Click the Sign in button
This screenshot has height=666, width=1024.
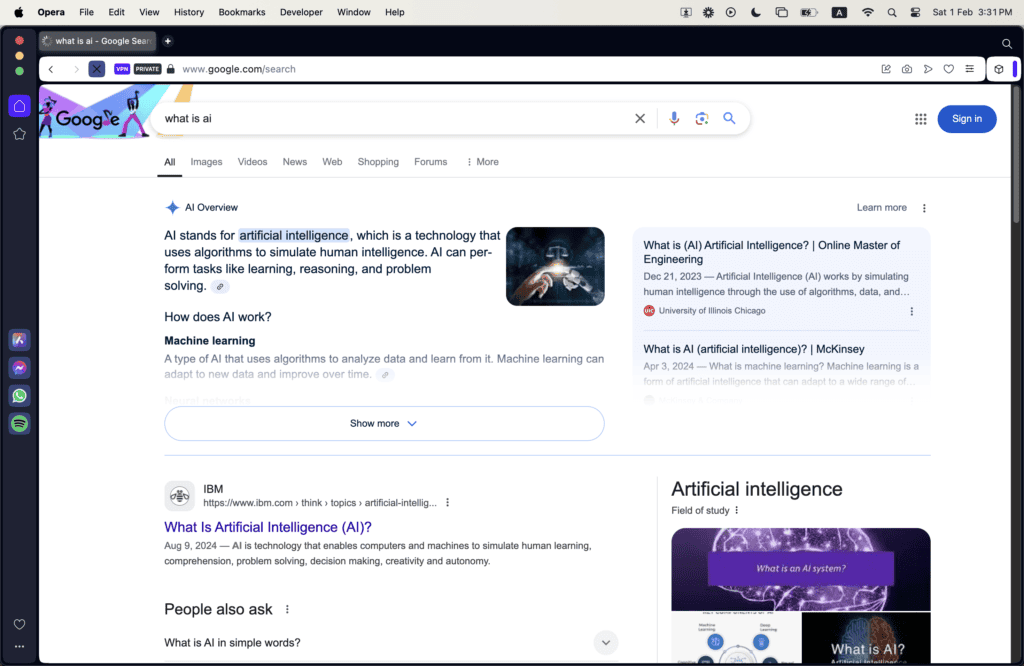coord(966,119)
